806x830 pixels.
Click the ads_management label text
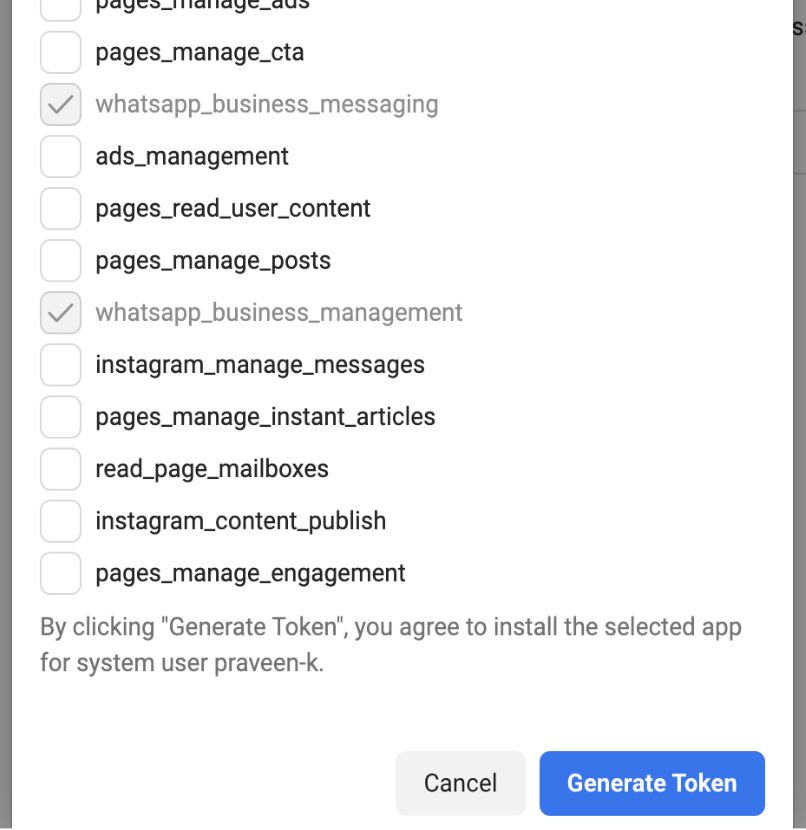pyautogui.click(x=192, y=157)
